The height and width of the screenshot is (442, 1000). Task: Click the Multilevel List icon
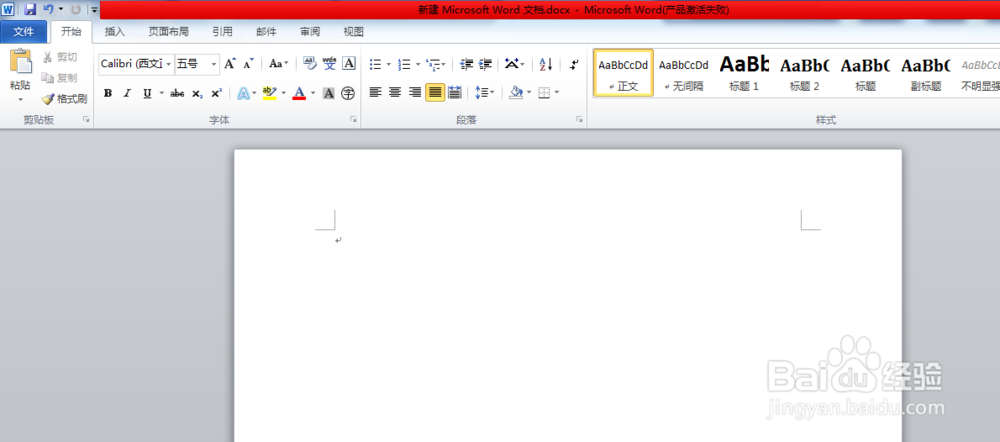pos(434,64)
